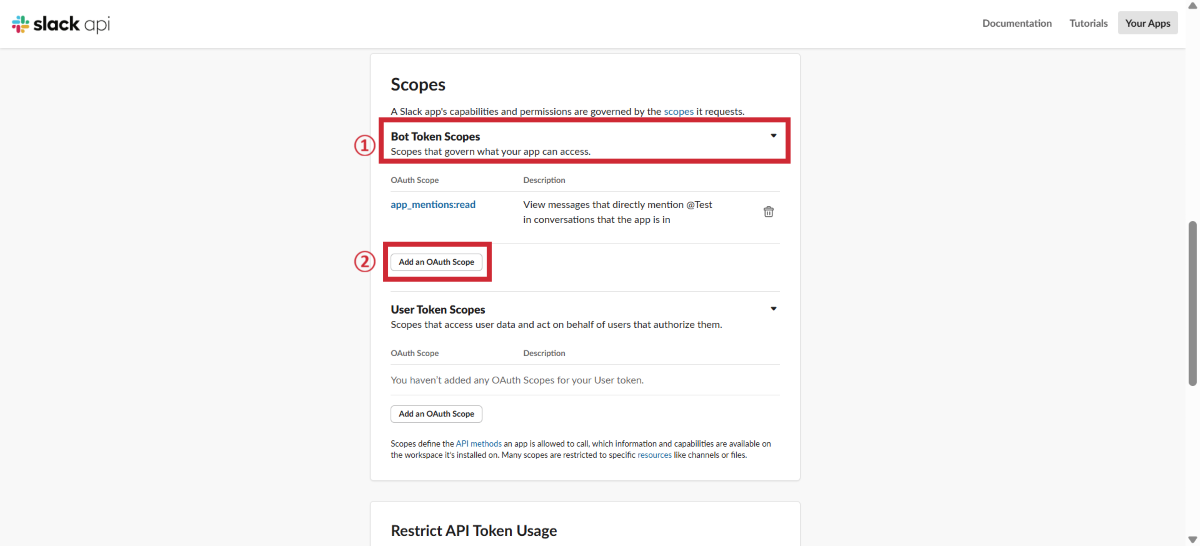Click the page's vertical scrollbar thumb
1200x546 pixels.
1192,300
